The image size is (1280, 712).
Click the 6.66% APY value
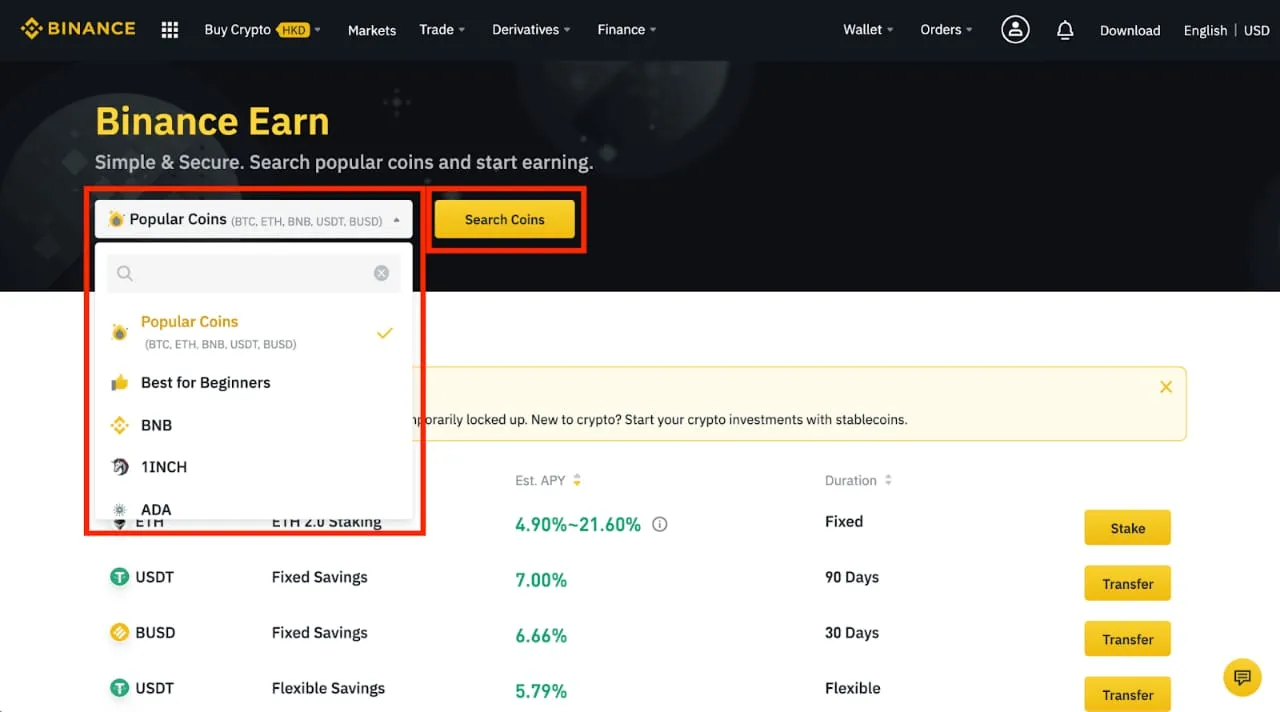coord(541,636)
